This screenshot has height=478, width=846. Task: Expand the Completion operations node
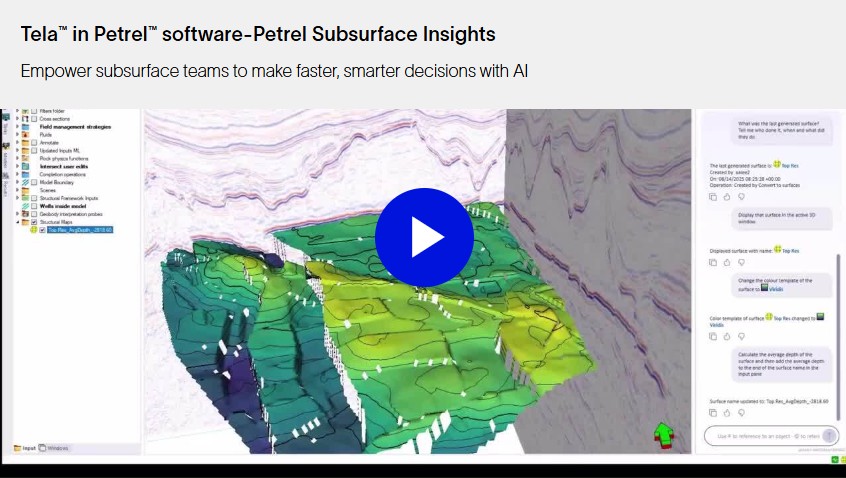[17, 174]
